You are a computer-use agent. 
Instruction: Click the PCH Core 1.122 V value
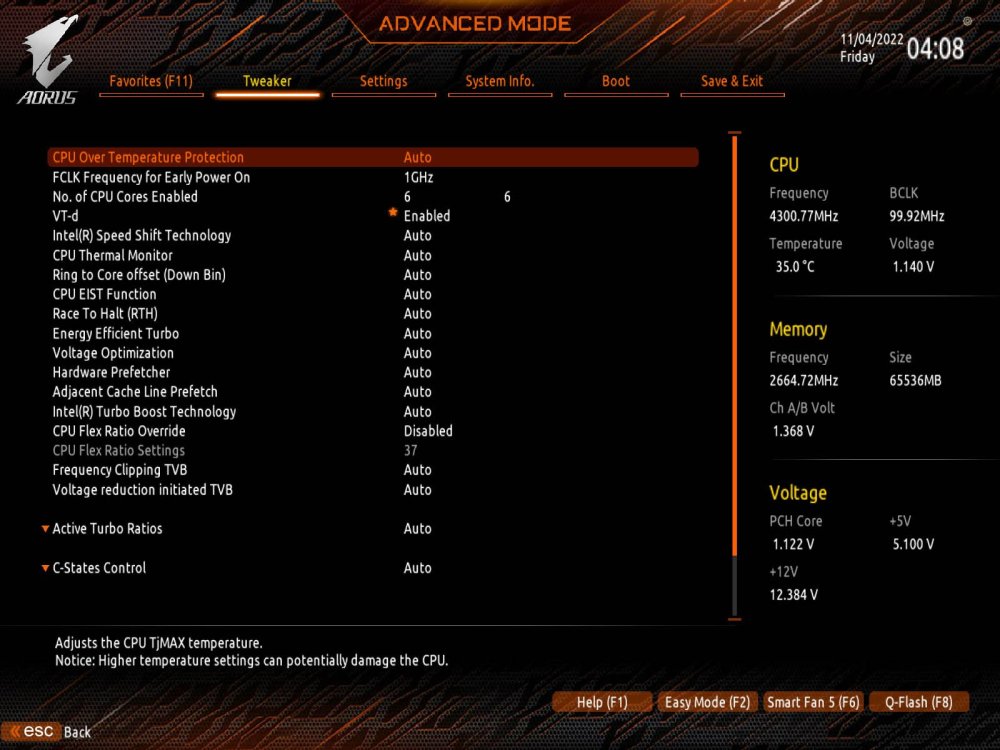coord(793,545)
